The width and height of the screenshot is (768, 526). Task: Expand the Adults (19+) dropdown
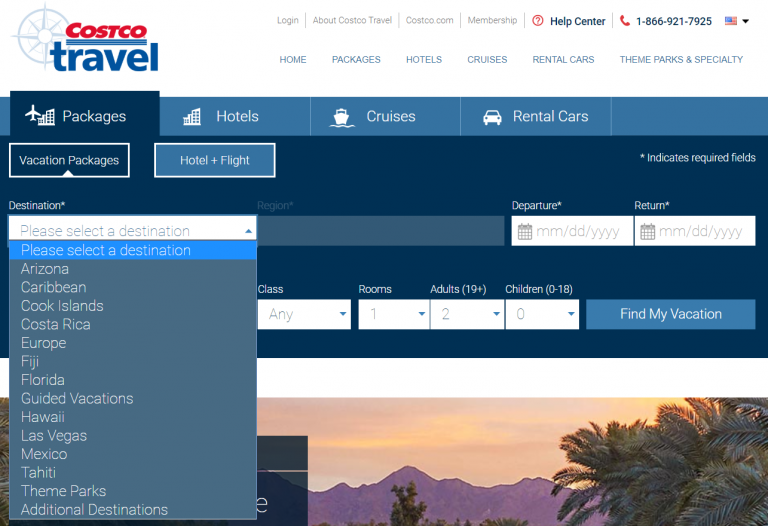click(x=467, y=314)
